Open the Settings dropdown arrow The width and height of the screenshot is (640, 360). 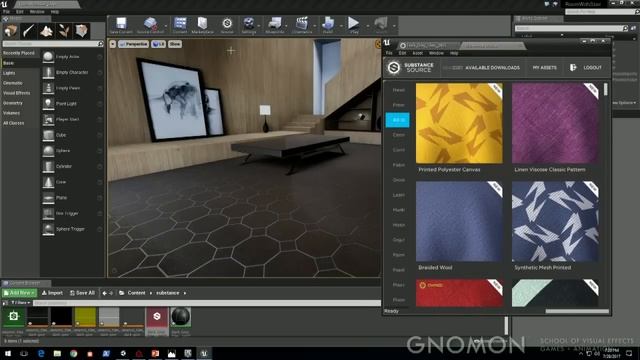[259, 26]
